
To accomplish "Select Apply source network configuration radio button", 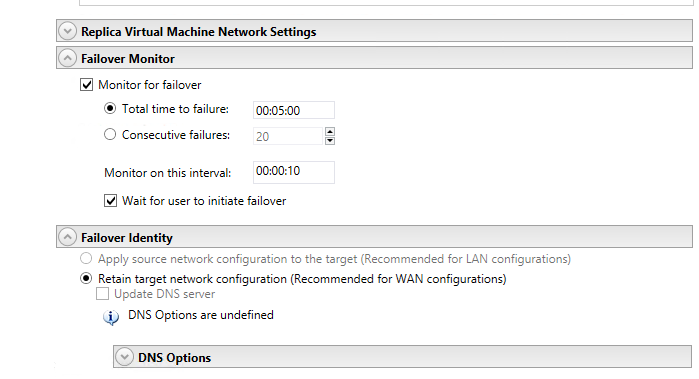I will (86, 259).
